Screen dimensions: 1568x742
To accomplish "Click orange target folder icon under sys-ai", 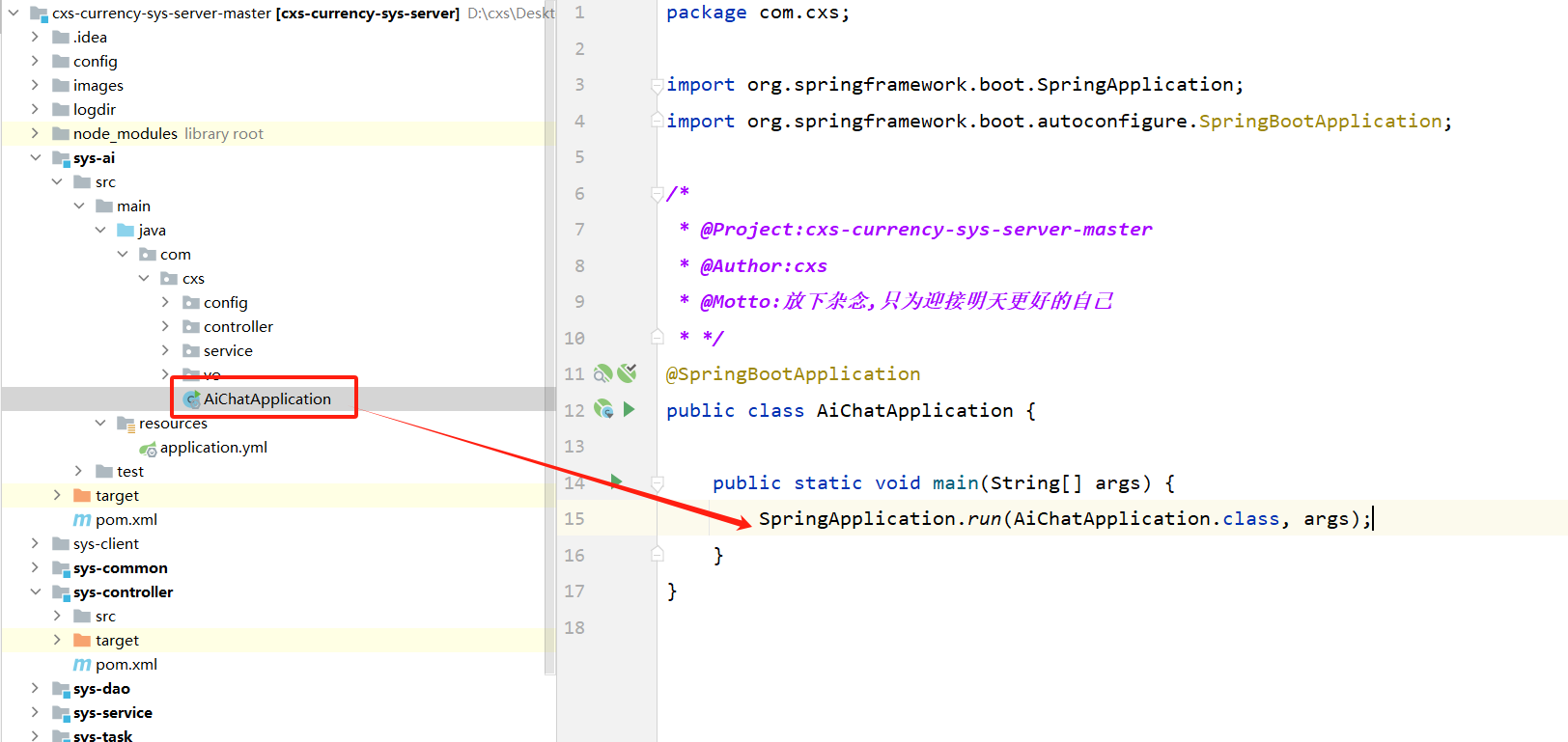I will coord(82,495).
